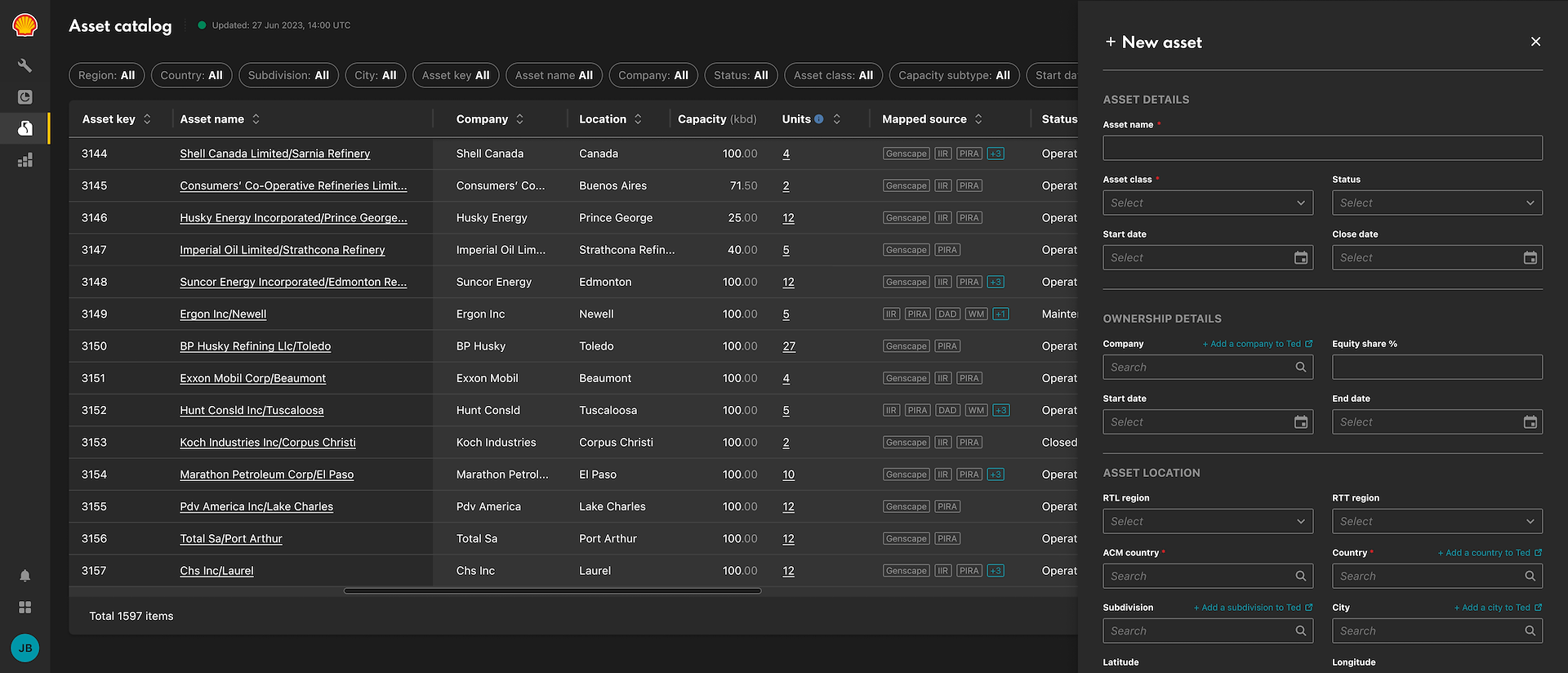Screen dimensions: 1568x673
Task: Click the Equity share % input
Action: coord(1437,368)
